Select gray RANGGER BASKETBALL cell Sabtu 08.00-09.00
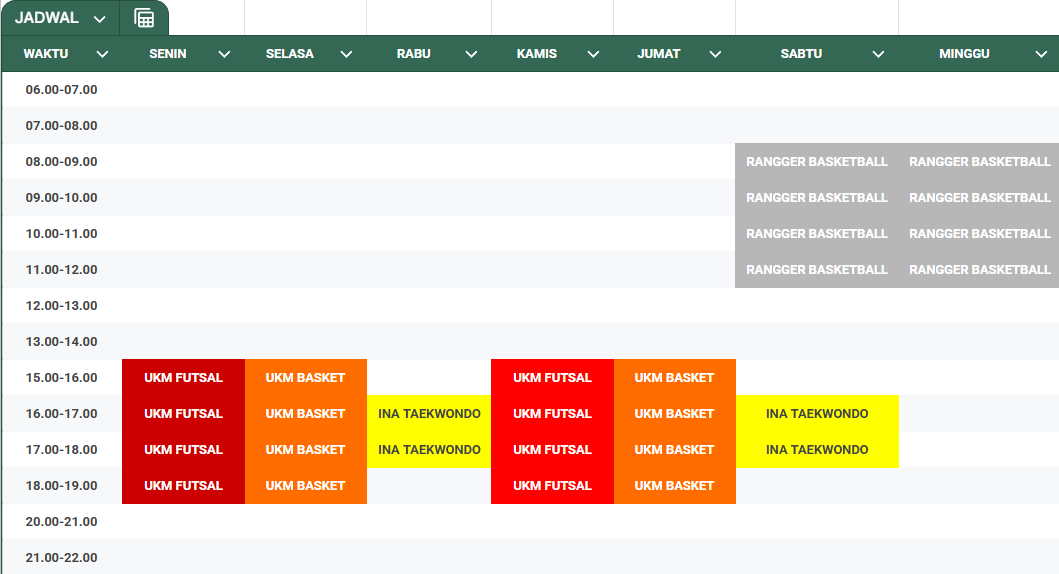Image resolution: width=1059 pixels, height=574 pixels. click(x=816, y=162)
